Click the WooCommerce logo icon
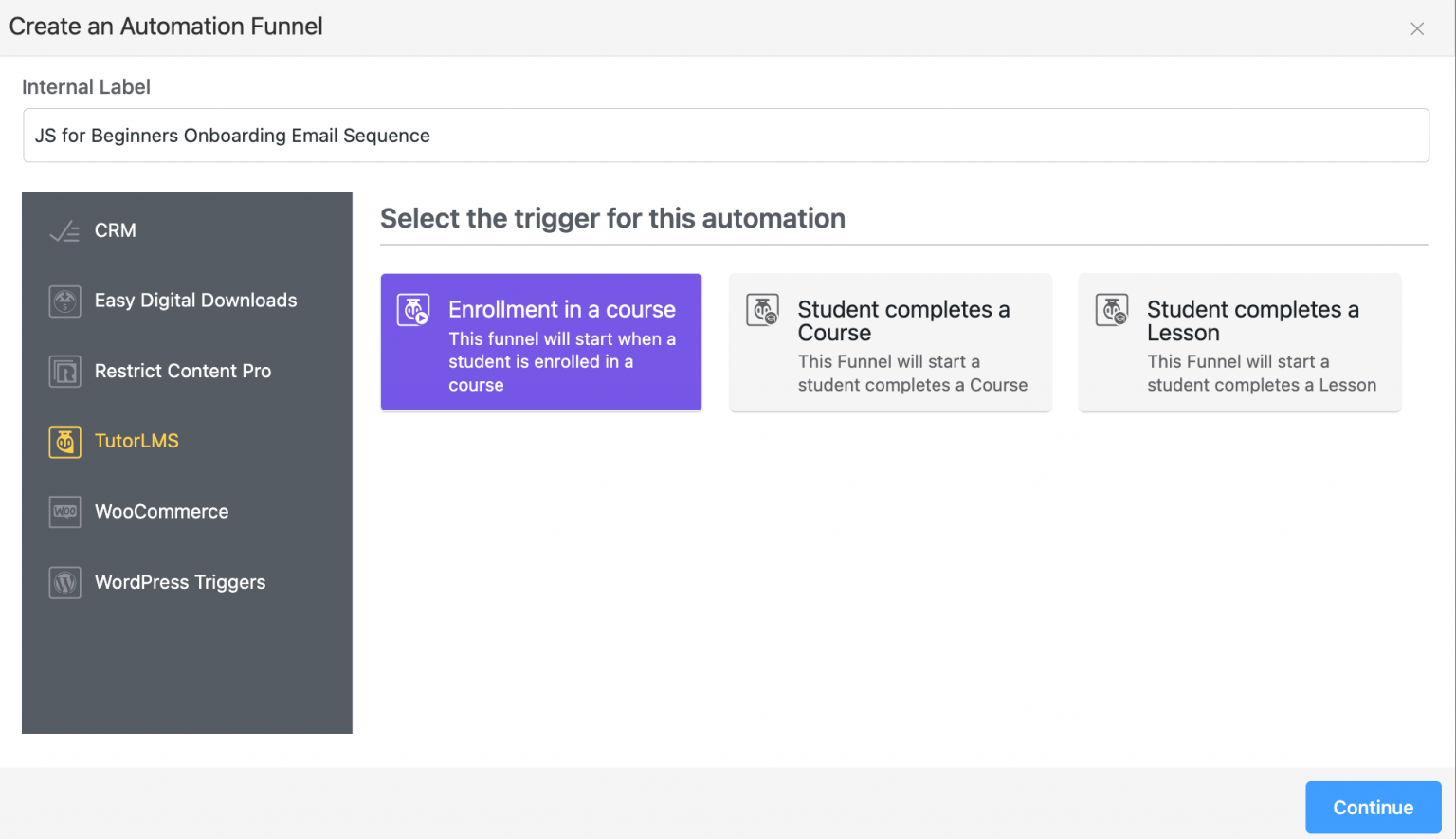The width and height of the screenshot is (1456, 839). (x=64, y=512)
